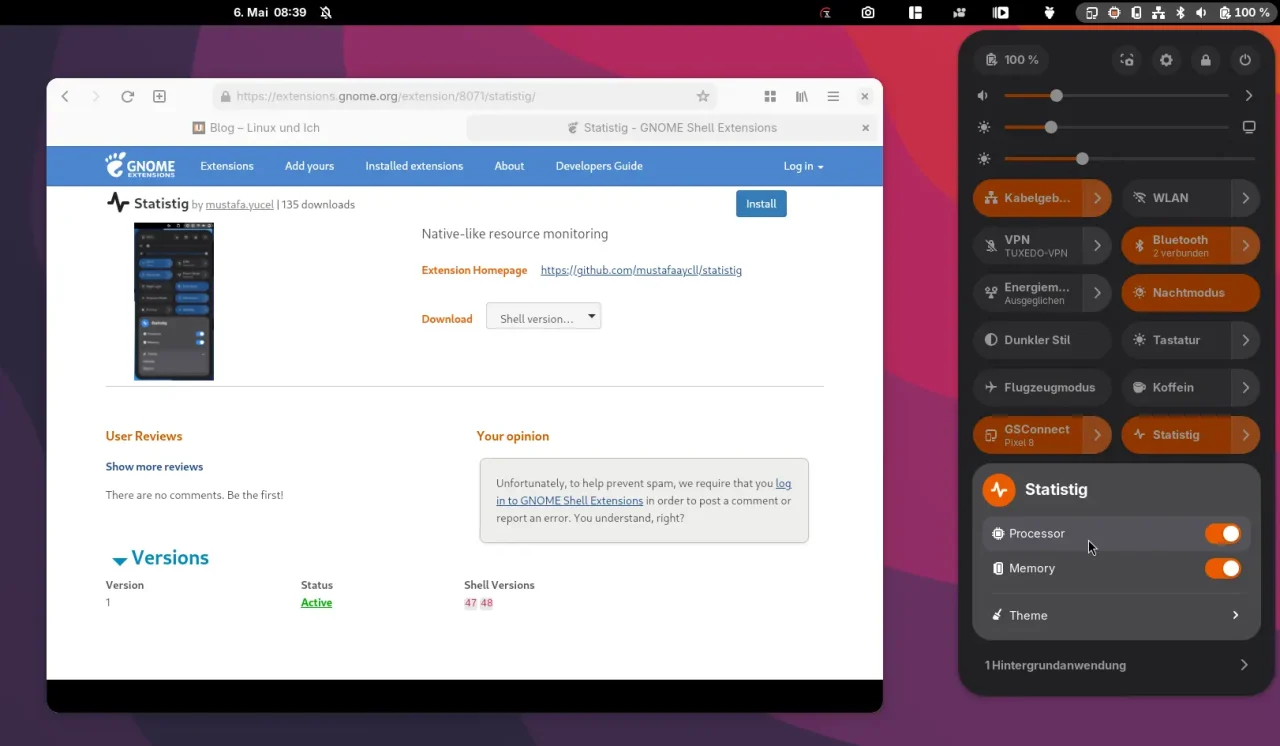Click the settings gear in quick settings

click(1166, 60)
